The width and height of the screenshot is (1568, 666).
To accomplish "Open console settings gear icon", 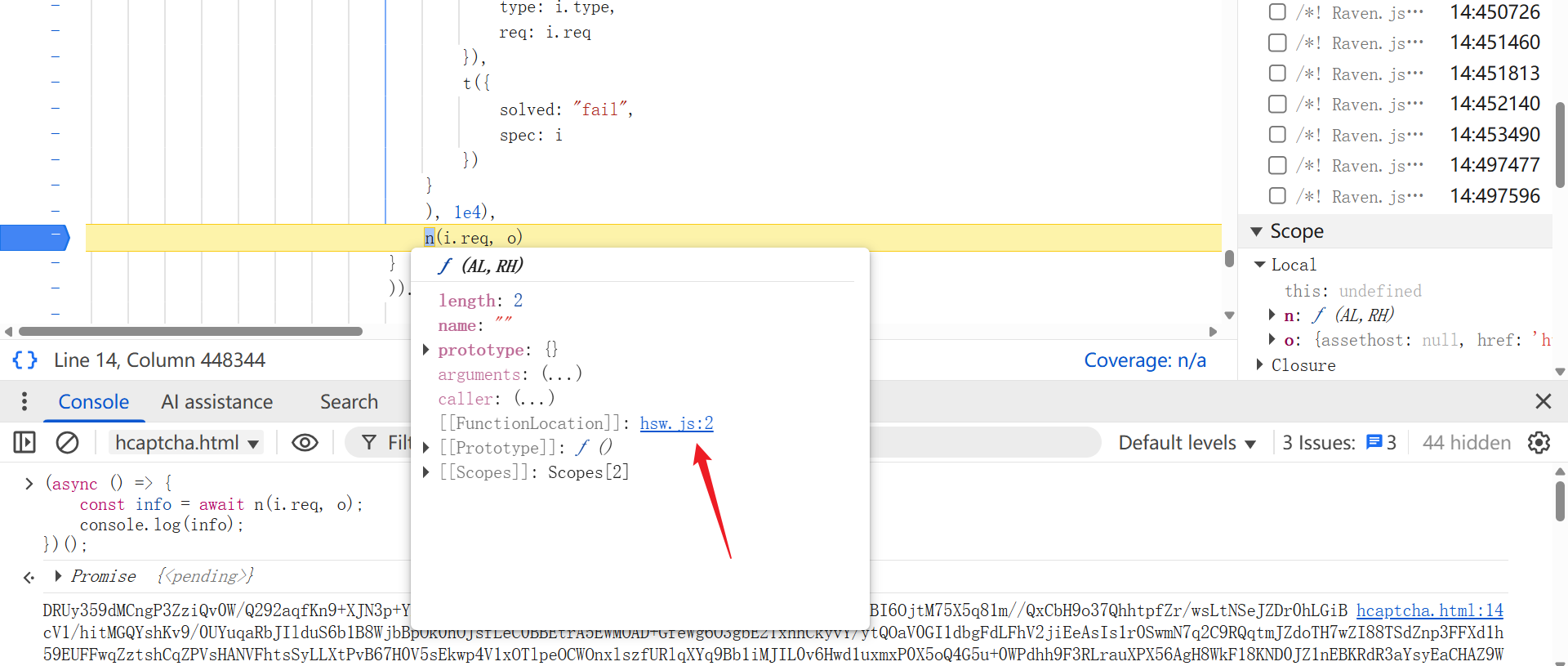I will coord(1539,442).
